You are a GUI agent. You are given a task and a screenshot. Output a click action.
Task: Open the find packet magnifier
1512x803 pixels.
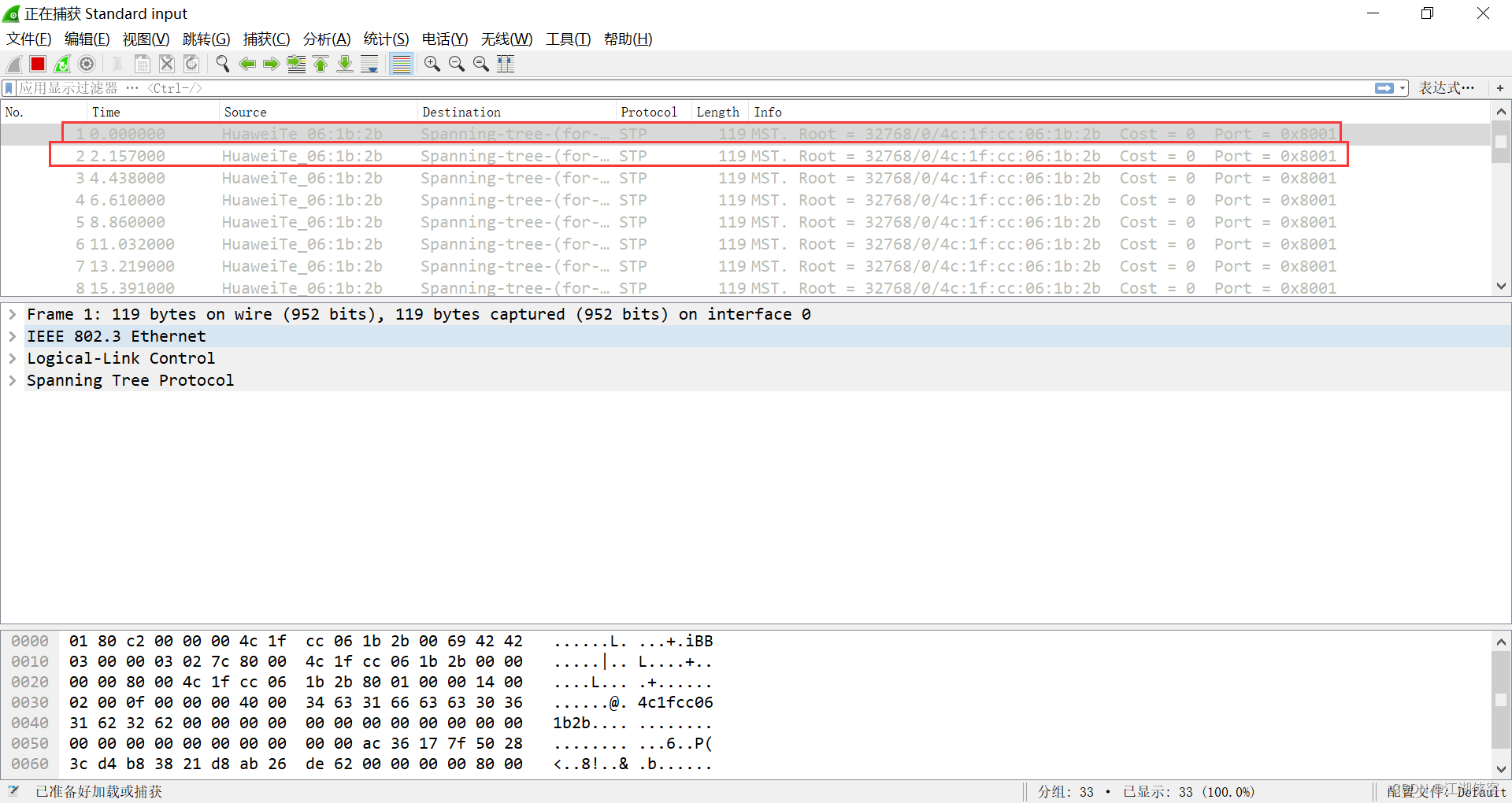coord(223,65)
